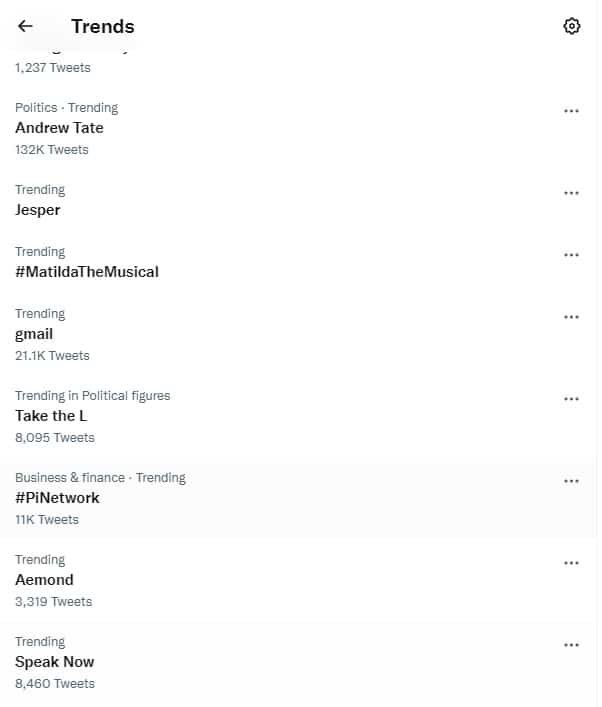Image resolution: width=602 pixels, height=707 pixels.
Task: Open more options for Speak Now trend
Action: tap(571, 645)
